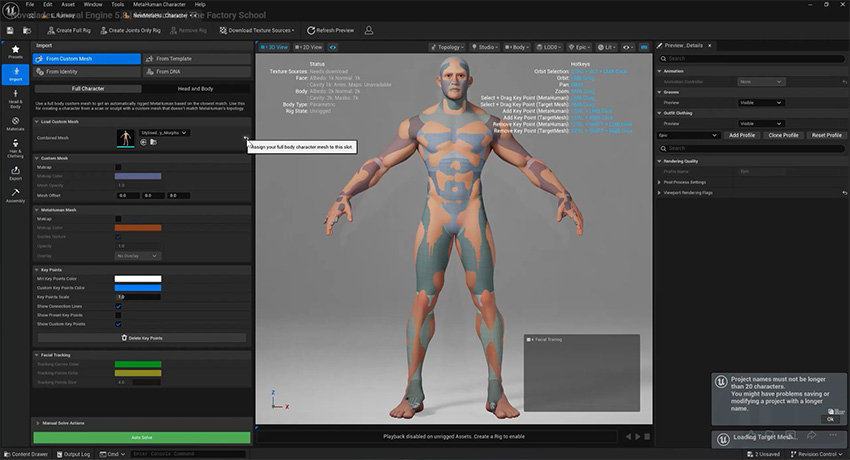The width and height of the screenshot is (850, 460).
Task: Toggle MetaHuman Mesh Matcap checkbox
Action: [118, 219]
